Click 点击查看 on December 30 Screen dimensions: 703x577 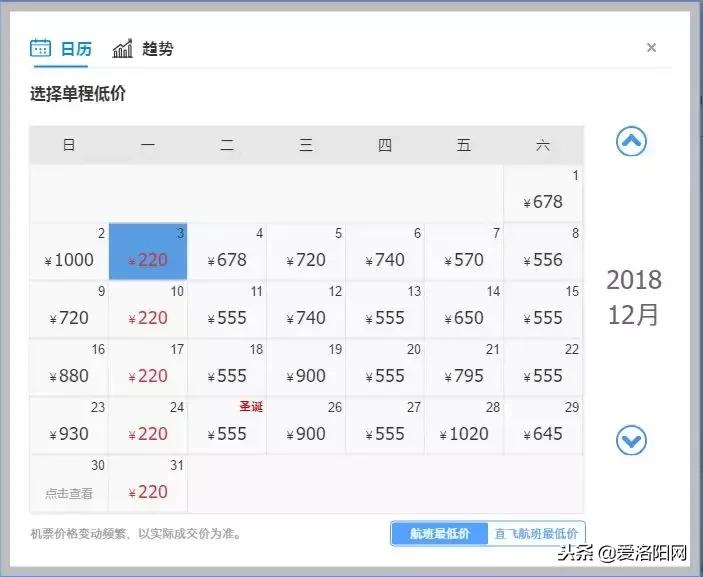click(x=69, y=493)
